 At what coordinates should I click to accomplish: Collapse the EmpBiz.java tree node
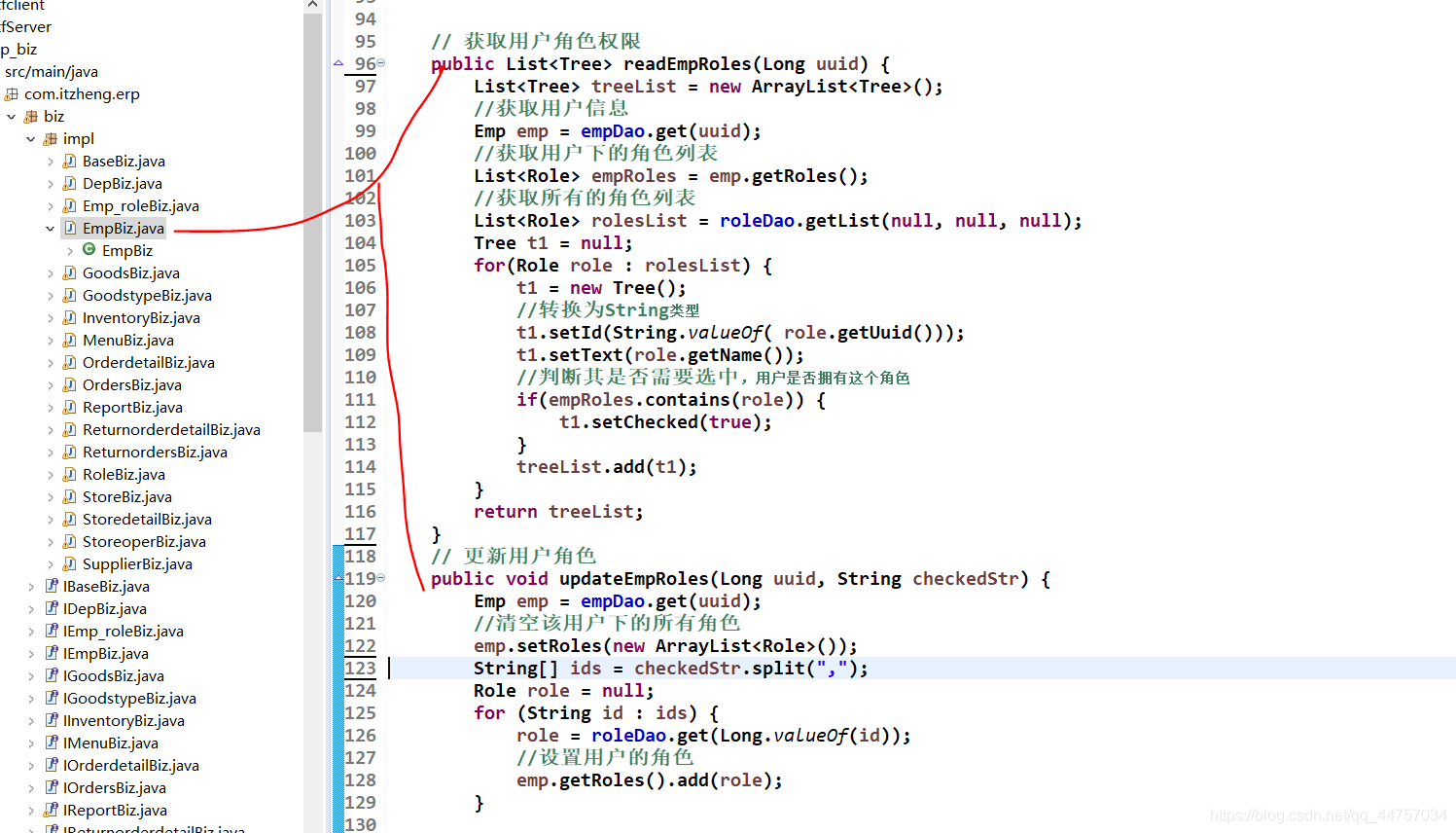pos(50,229)
